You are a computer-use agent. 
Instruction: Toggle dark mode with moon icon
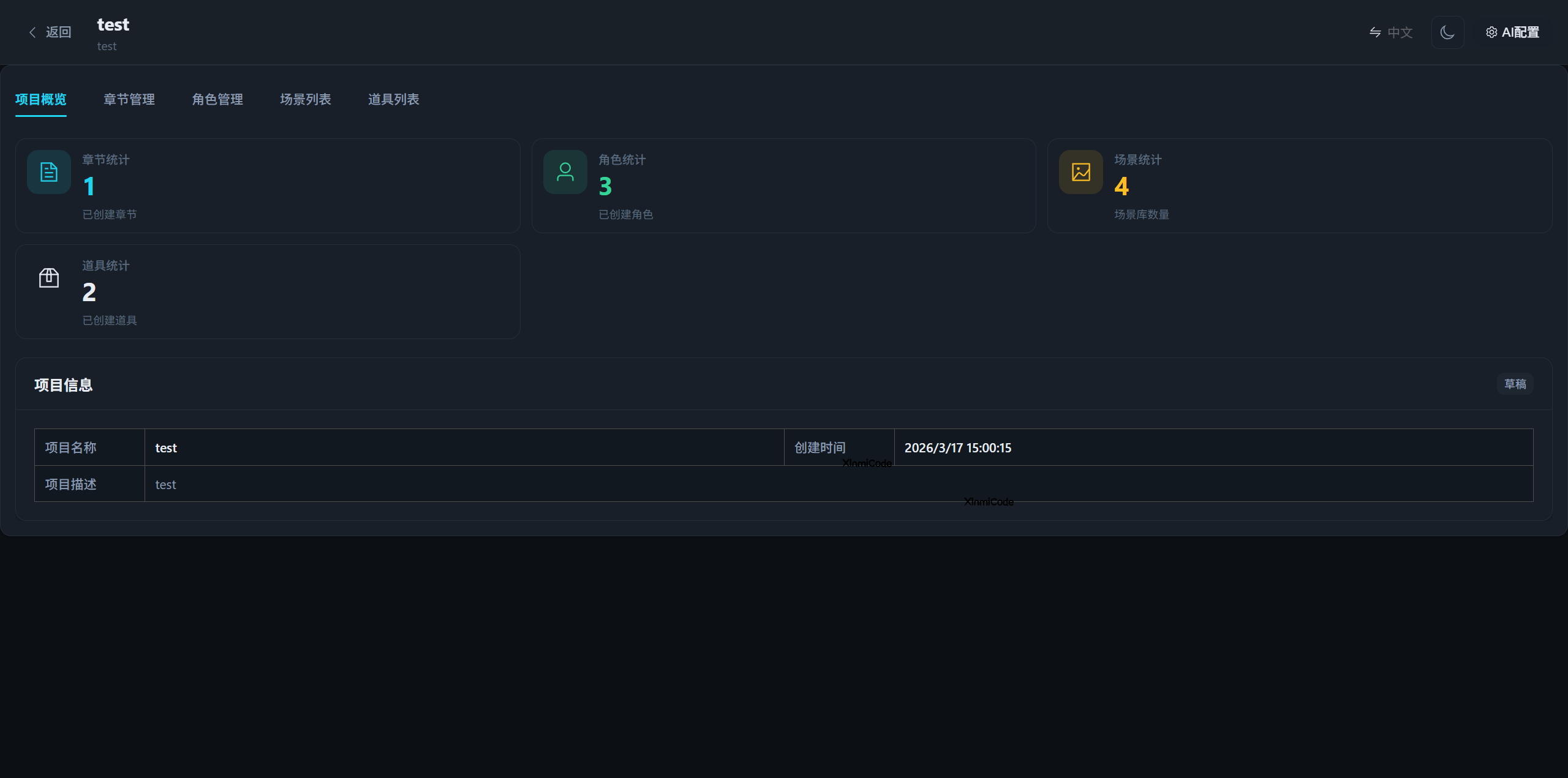pyautogui.click(x=1447, y=32)
